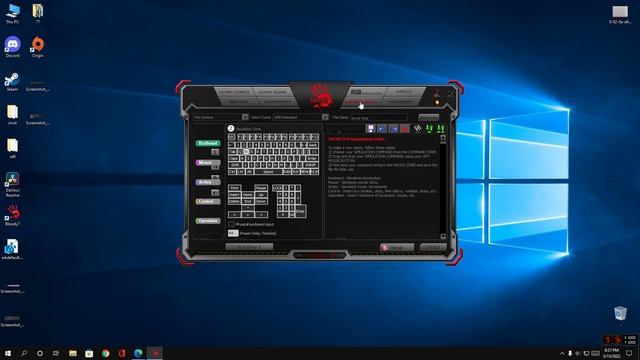
Task: Click the Home key on virtual keyboard
Action: (247, 195)
